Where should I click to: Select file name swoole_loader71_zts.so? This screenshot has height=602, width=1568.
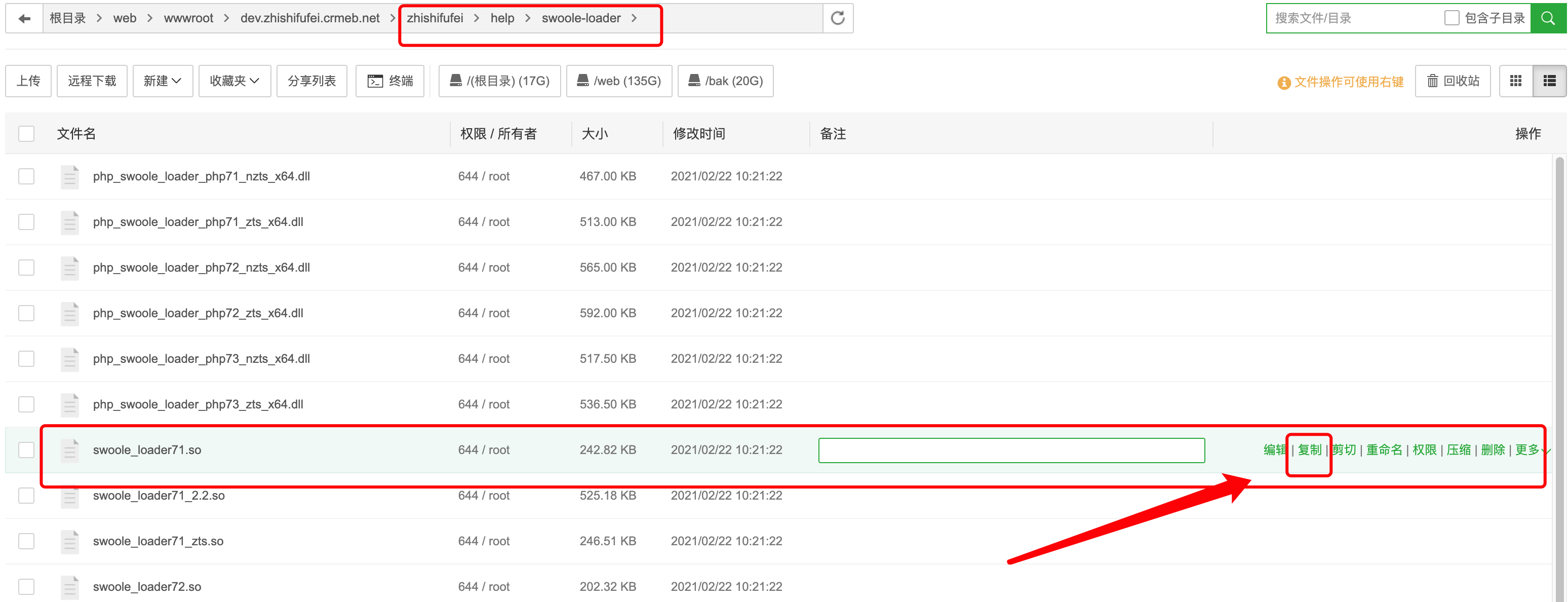[158, 541]
